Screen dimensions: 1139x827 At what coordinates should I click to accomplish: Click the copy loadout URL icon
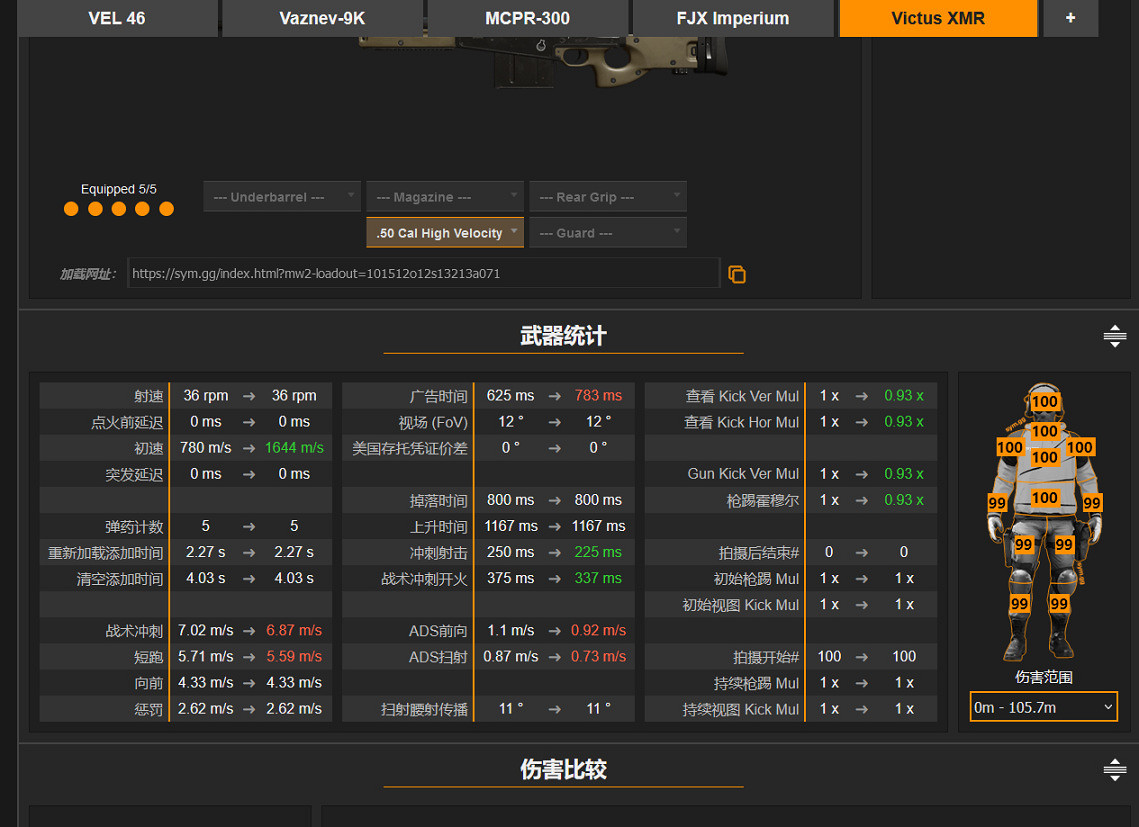tap(737, 274)
